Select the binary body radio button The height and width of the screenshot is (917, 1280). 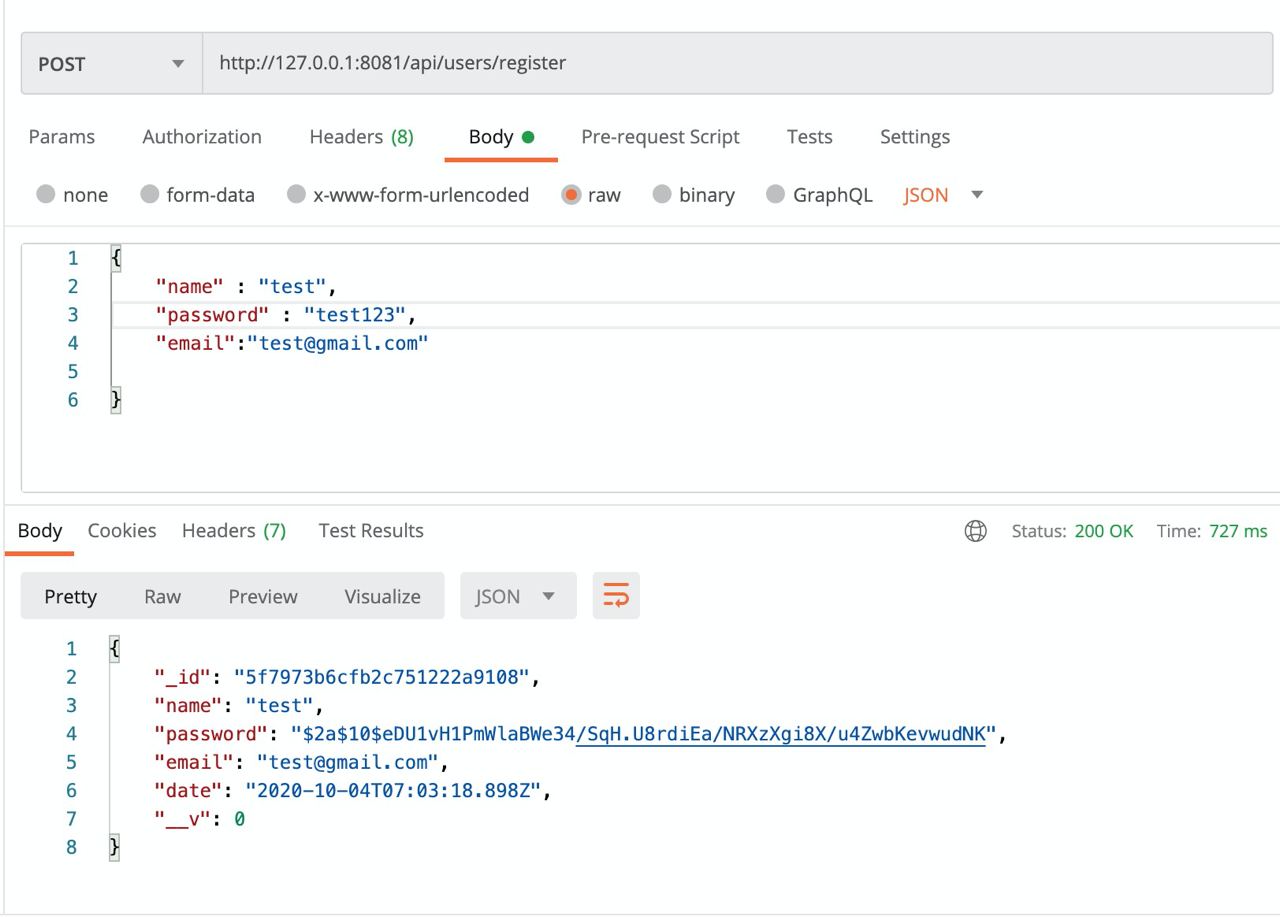click(662, 195)
